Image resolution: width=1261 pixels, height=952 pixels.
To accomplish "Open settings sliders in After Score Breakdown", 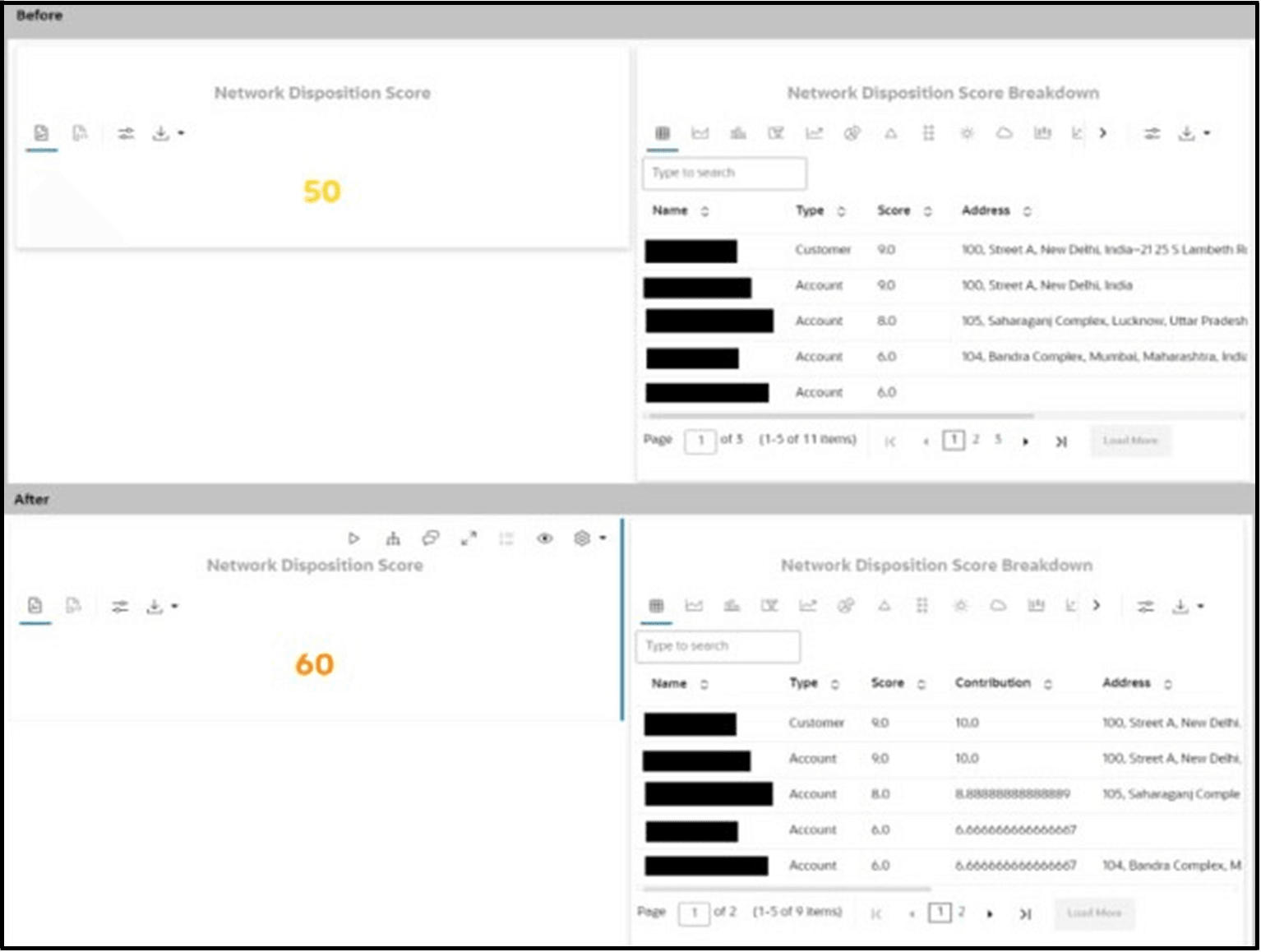I will [1145, 607].
